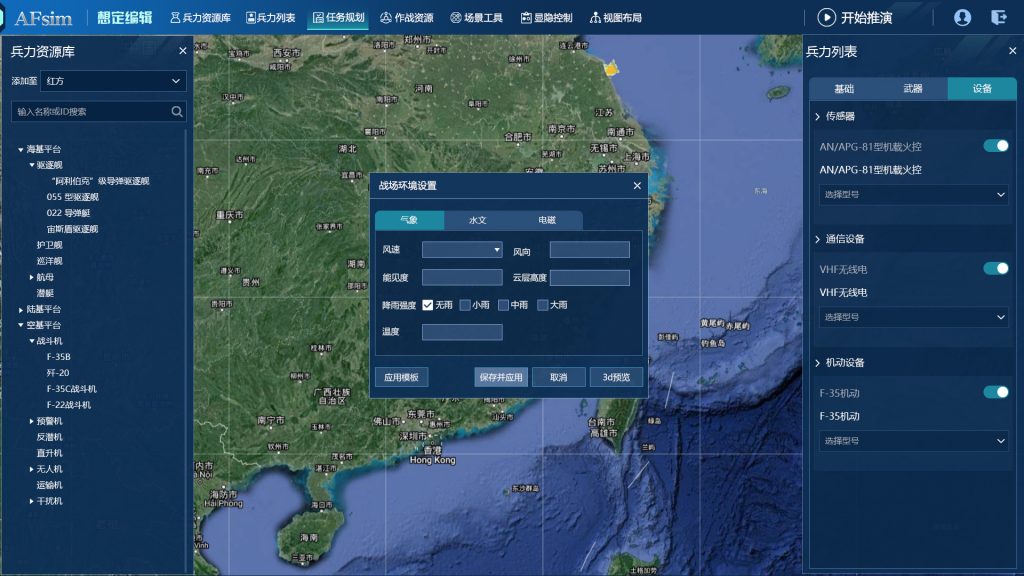Click the 保存并应用 button
The image size is (1024, 576).
[500, 377]
